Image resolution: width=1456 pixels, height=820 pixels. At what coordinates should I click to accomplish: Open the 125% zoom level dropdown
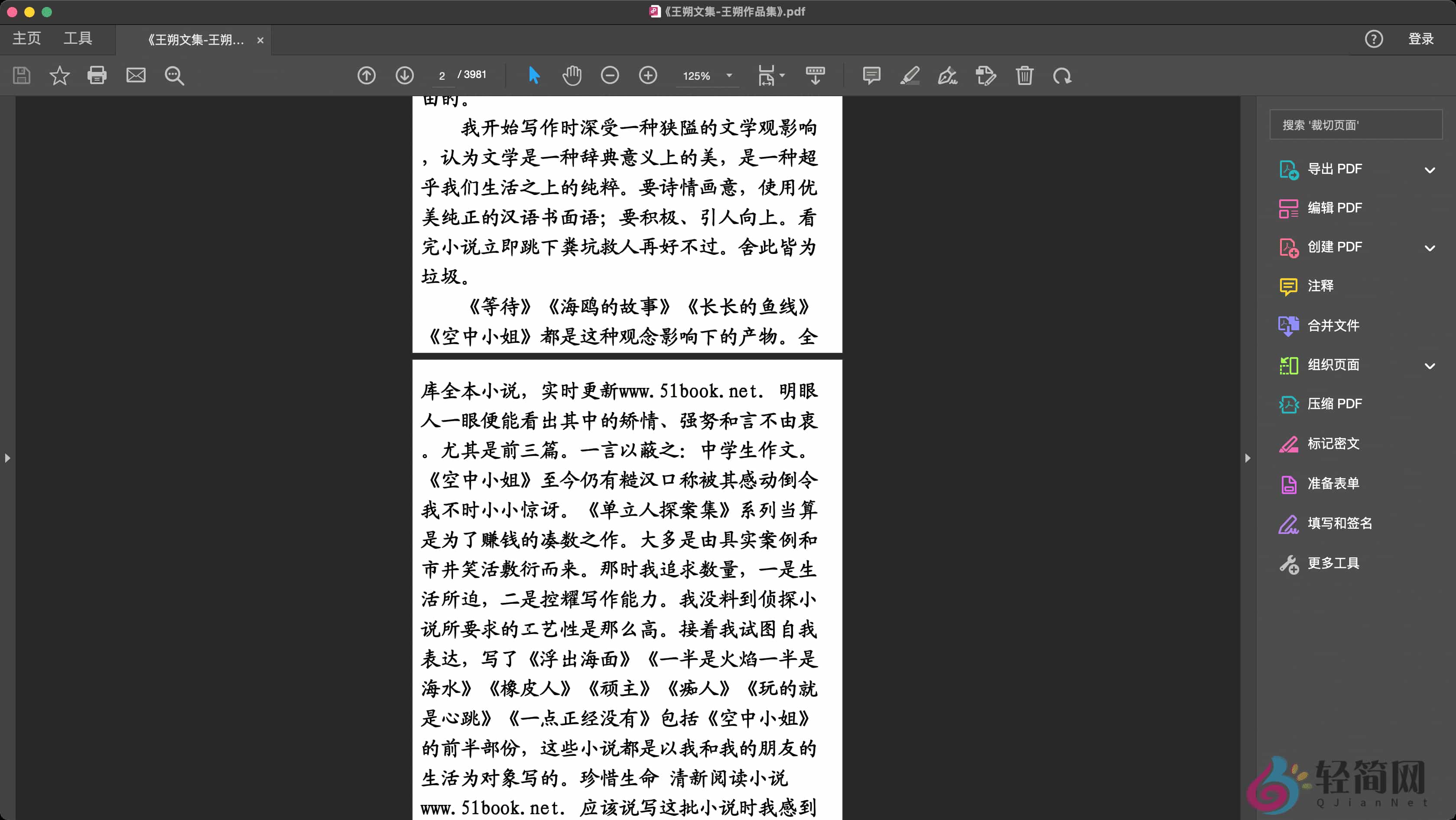(x=728, y=75)
